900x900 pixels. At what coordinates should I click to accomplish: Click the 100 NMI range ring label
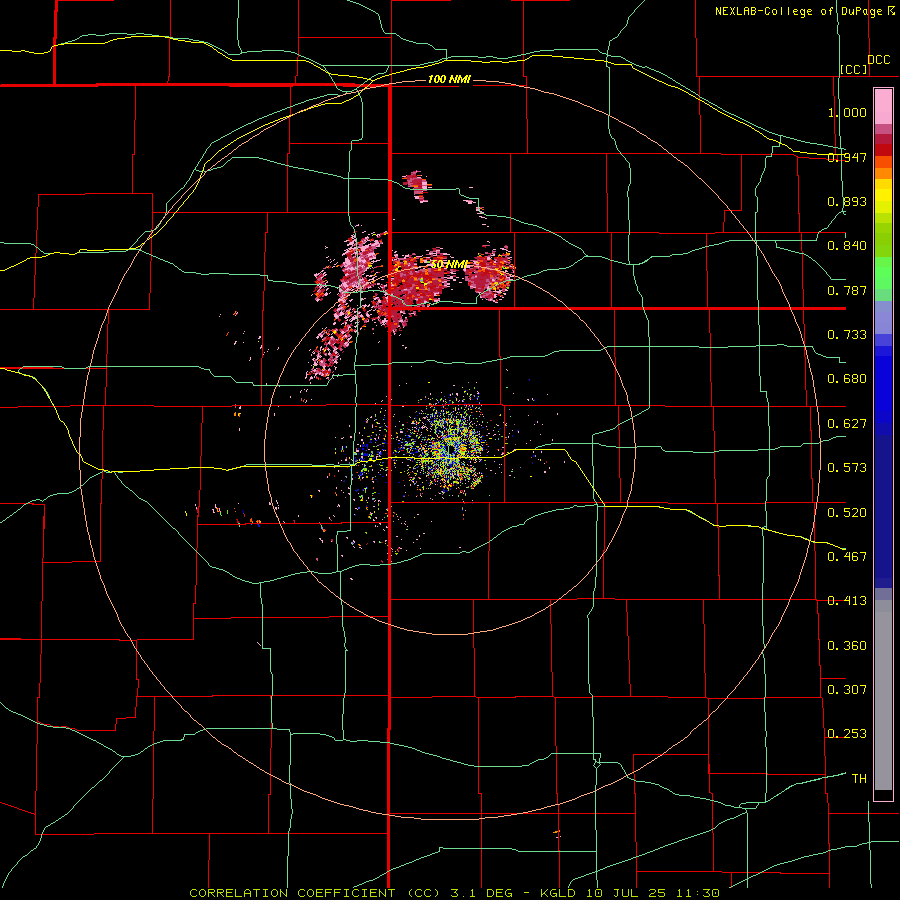449,79
